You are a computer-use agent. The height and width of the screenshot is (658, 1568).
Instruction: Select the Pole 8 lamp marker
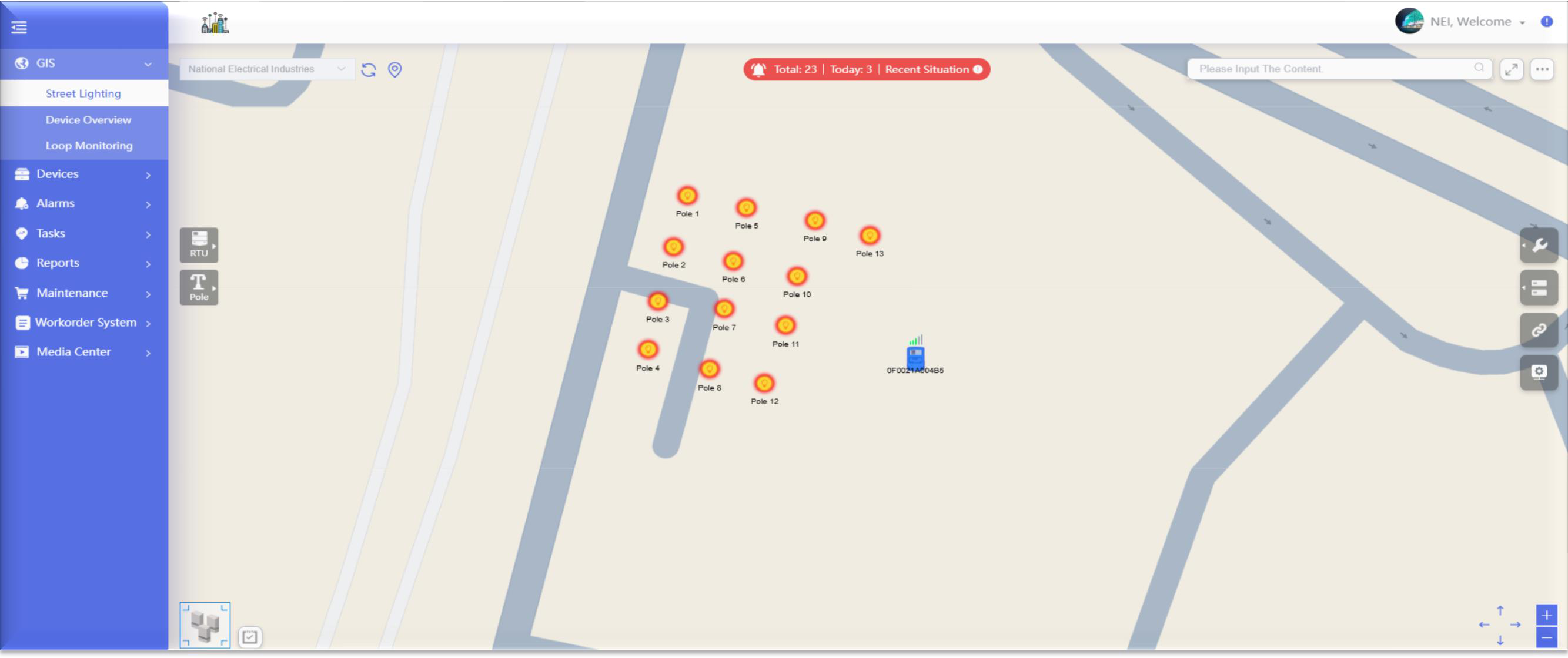pos(709,370)
